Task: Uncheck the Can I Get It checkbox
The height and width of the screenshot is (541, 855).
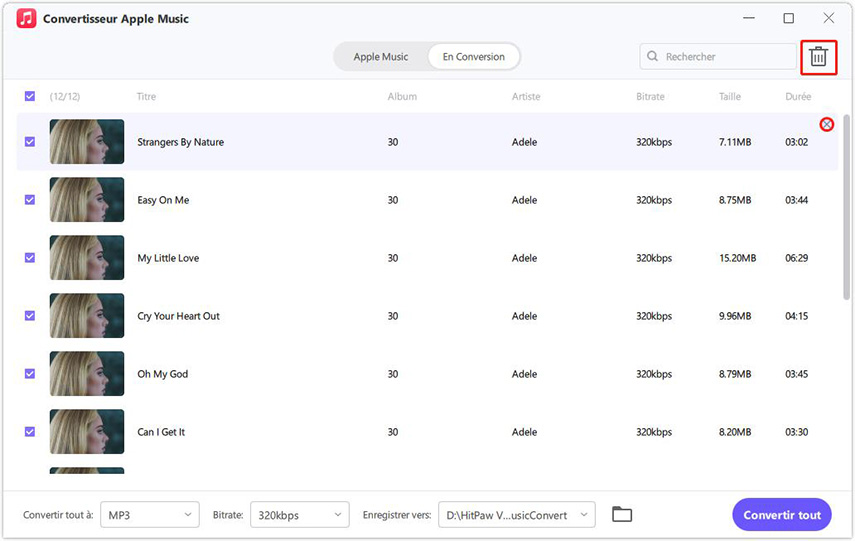Action: (x=30, y=431)
